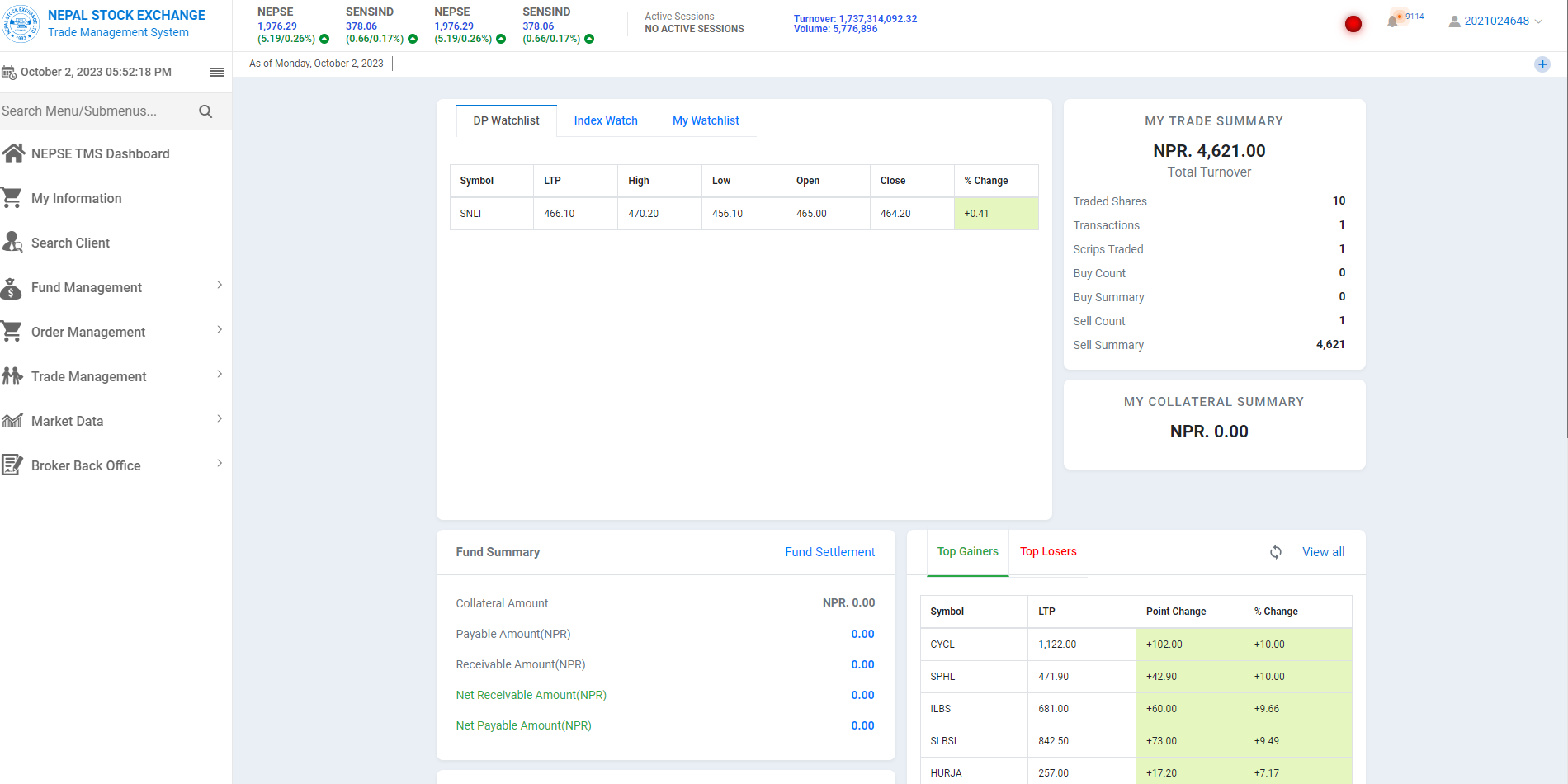Click the HURJA gainer row symbol
Viewport: 1568px width, 784px height.
tap(946, 773)
